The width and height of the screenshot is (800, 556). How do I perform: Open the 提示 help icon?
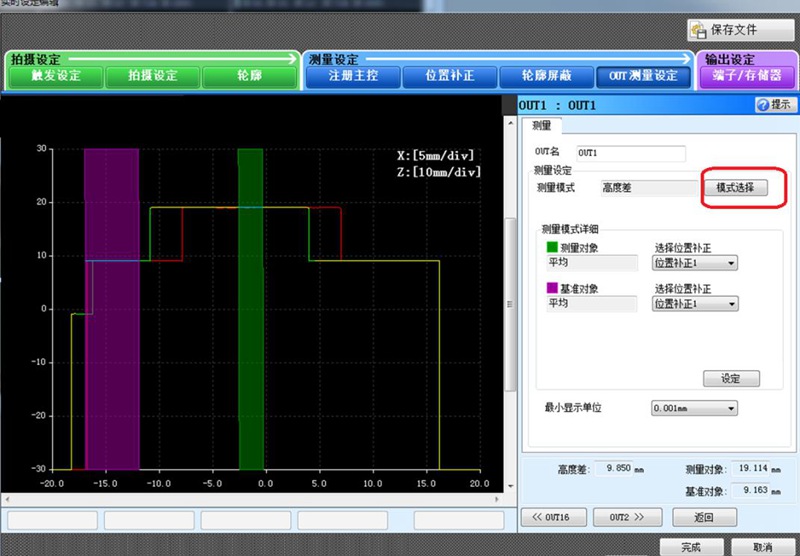pos(763,104)
